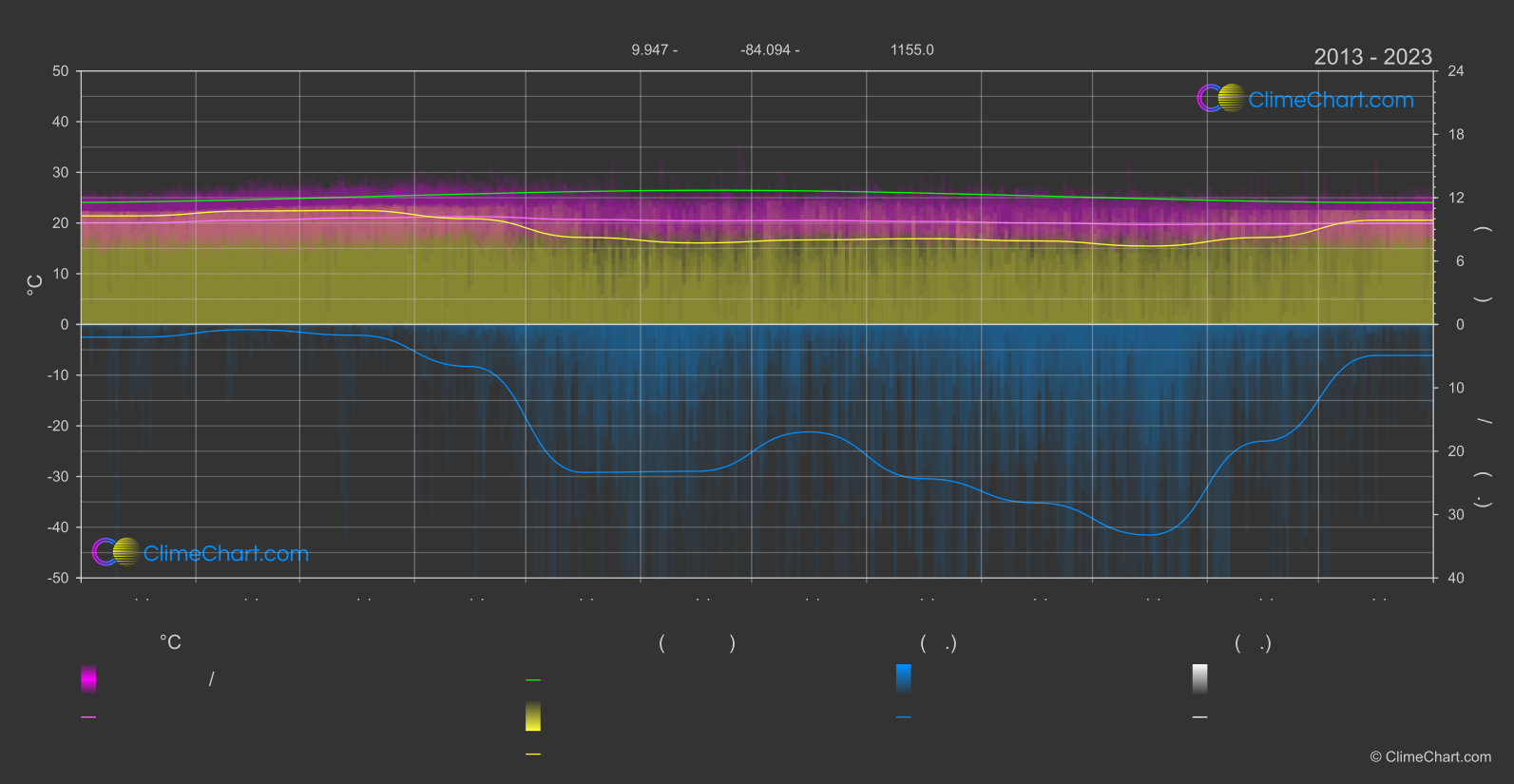Screen dimensions: 1514x784
Task: Toggle the yellow line legend marker
Action: click(533, 755)
